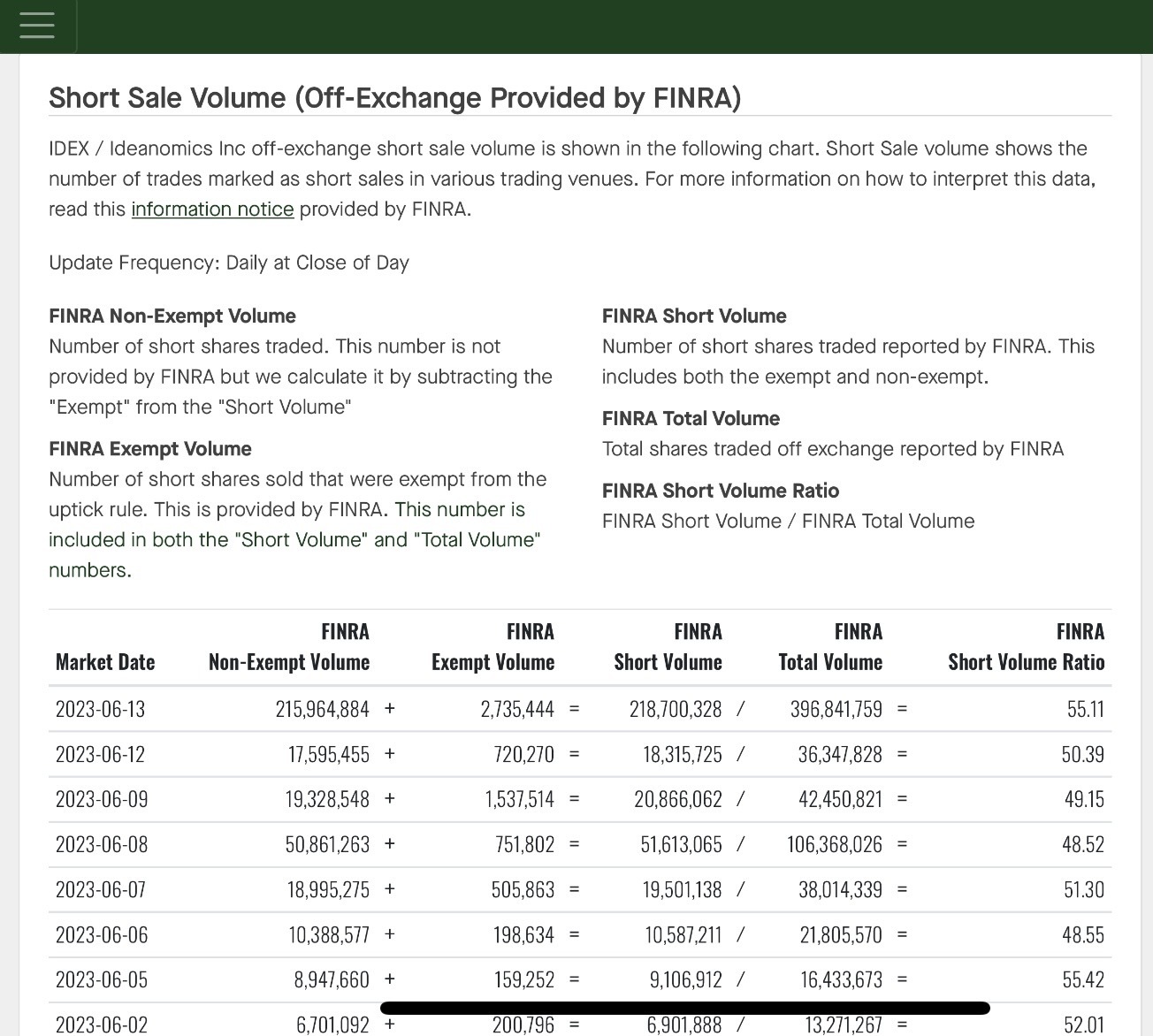Click short volume value 10,587,211
Screen dimensions: 1153x1036
click(683, 935)
